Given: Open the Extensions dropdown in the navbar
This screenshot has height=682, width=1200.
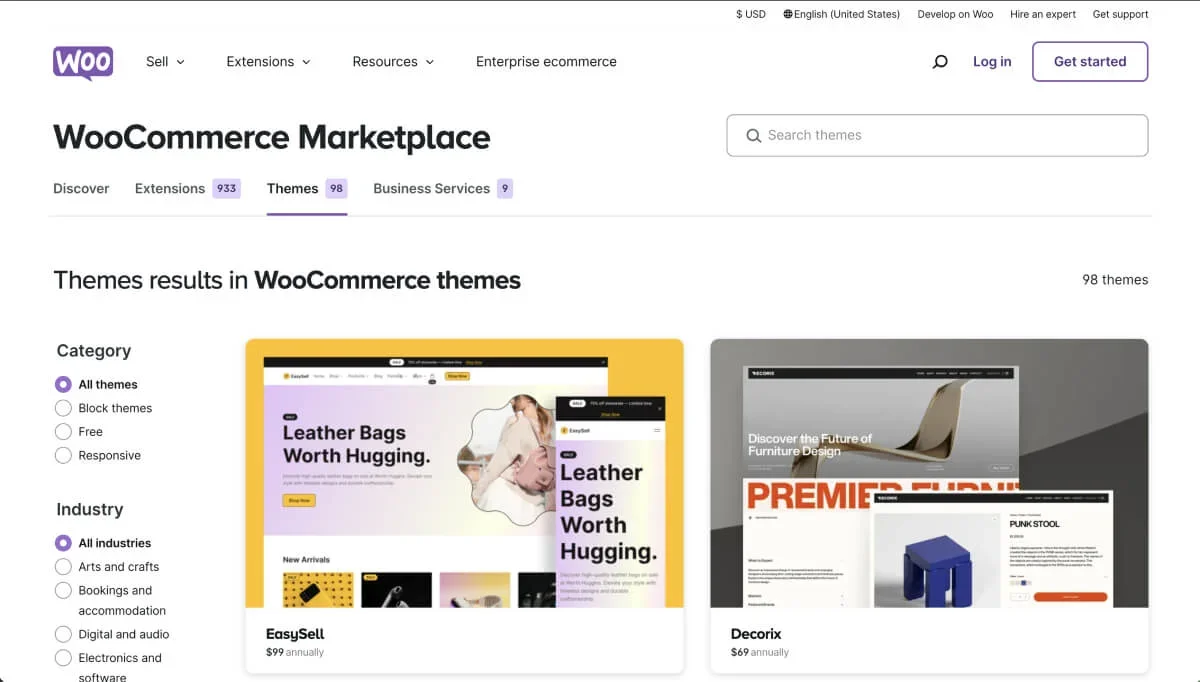Looking at the screenshot, I should pos(267,61).
